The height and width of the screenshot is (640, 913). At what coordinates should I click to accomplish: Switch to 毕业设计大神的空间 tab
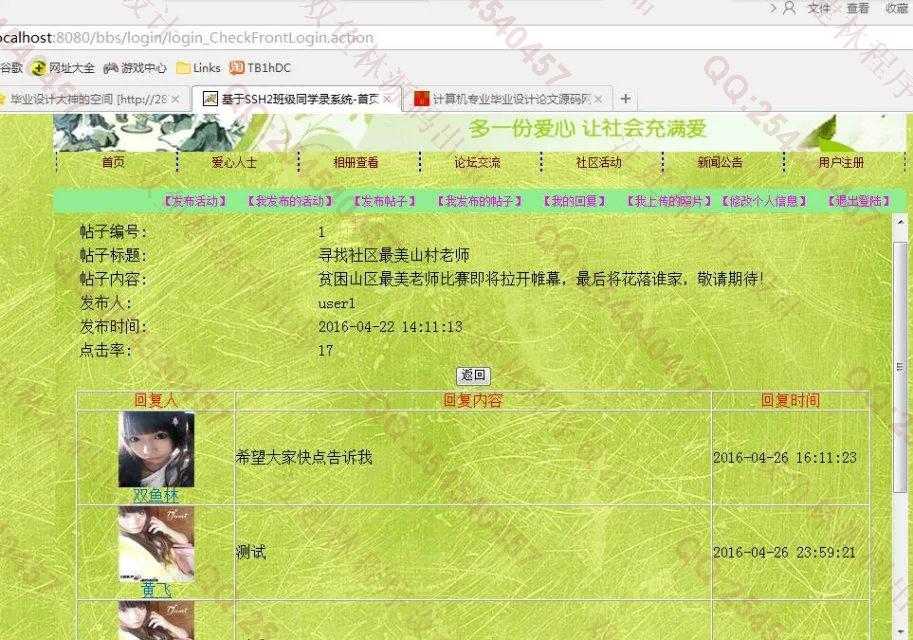coord(87,99)
